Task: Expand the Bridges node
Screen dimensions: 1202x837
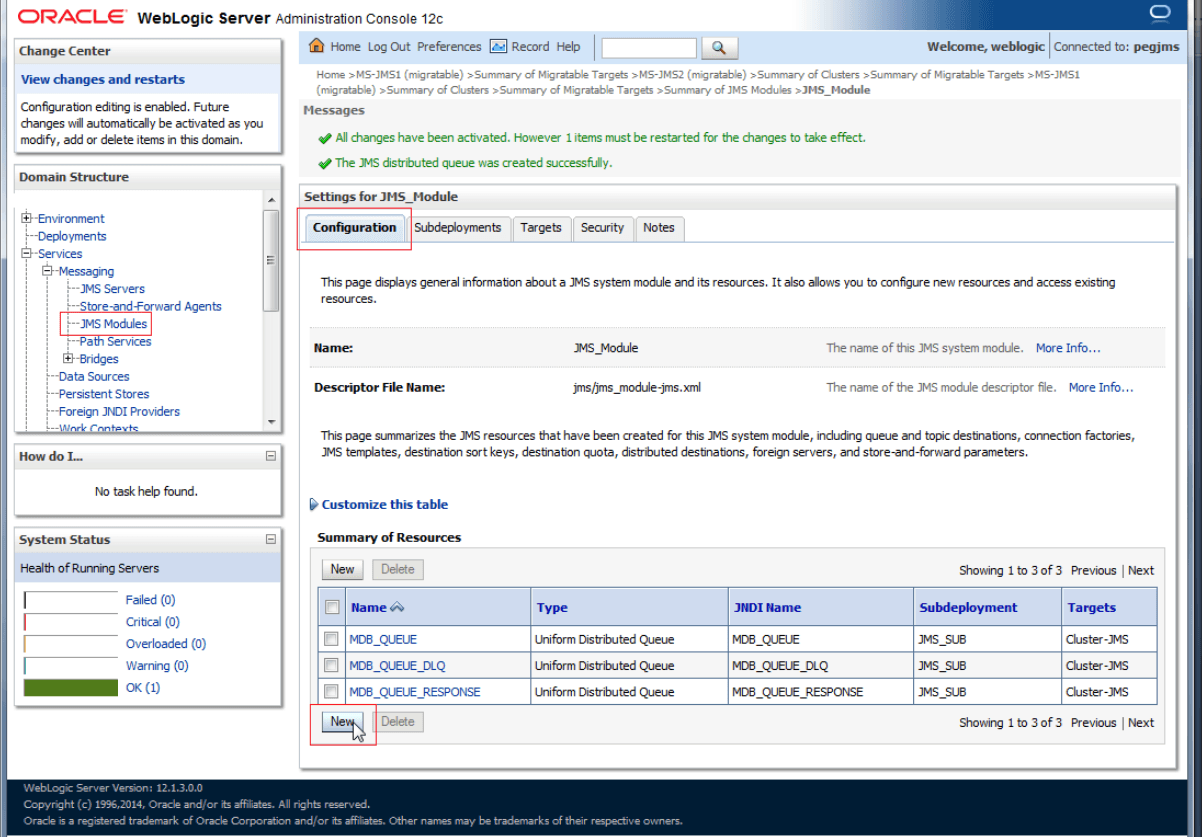Action: [x=66, y=358]
